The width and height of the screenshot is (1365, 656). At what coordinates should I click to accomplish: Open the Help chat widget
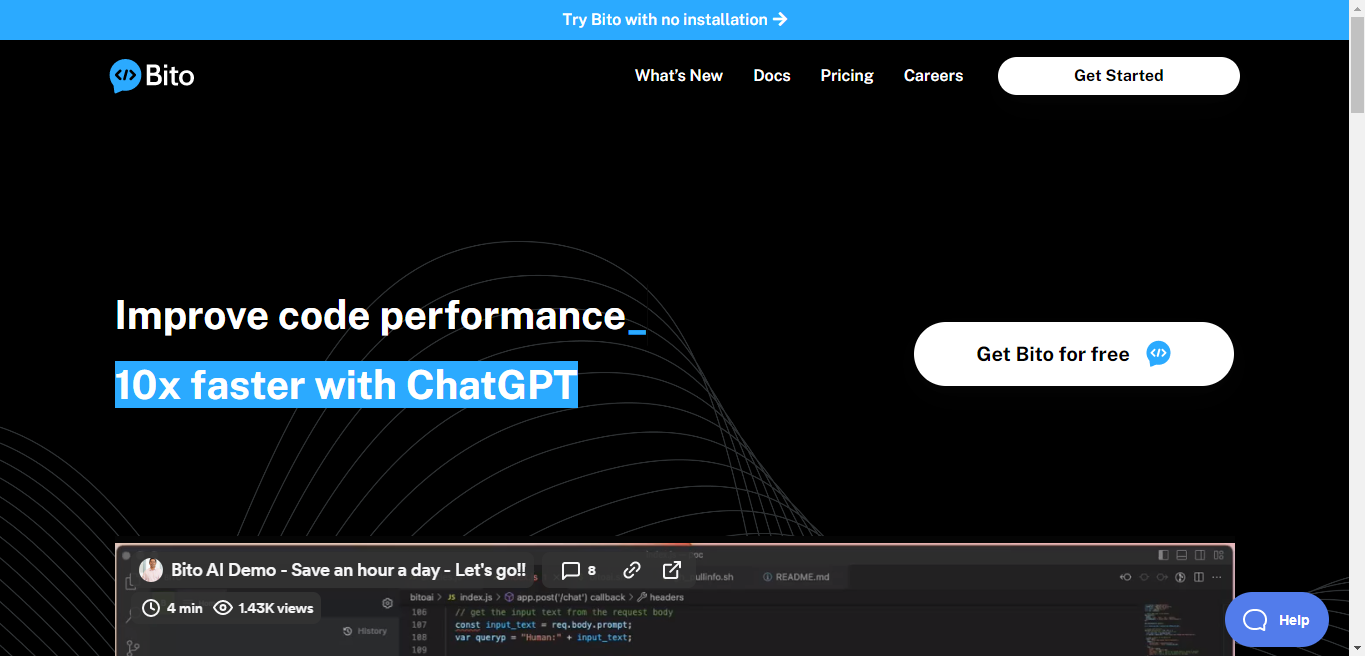pyautogui.click(x=1277, y=620)
